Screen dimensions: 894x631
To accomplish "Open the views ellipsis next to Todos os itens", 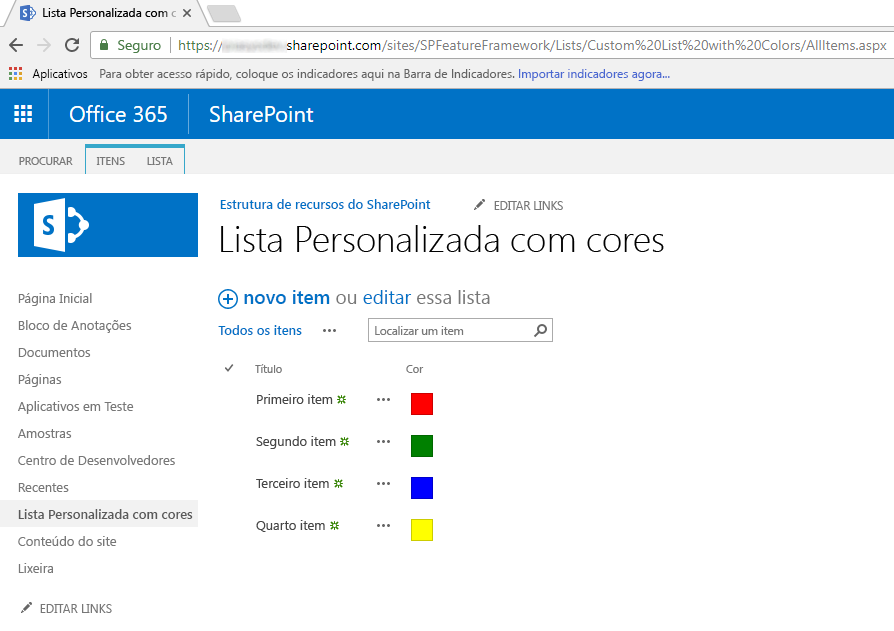I will [x=330, y=331].
